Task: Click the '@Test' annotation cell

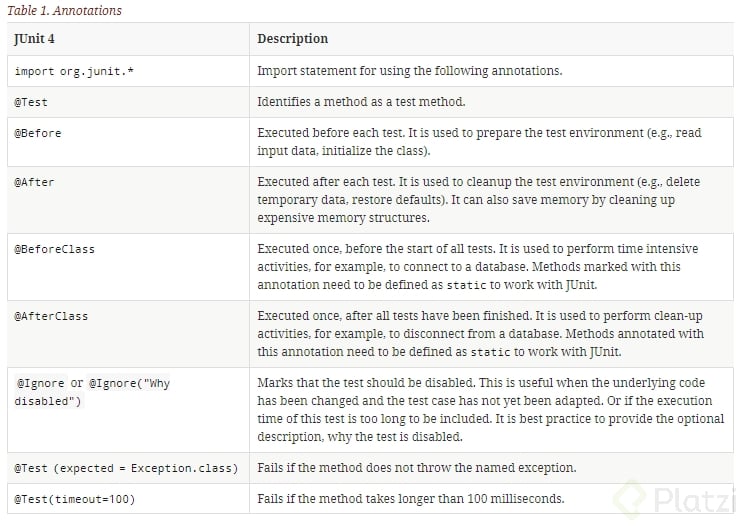Action: 31,102
